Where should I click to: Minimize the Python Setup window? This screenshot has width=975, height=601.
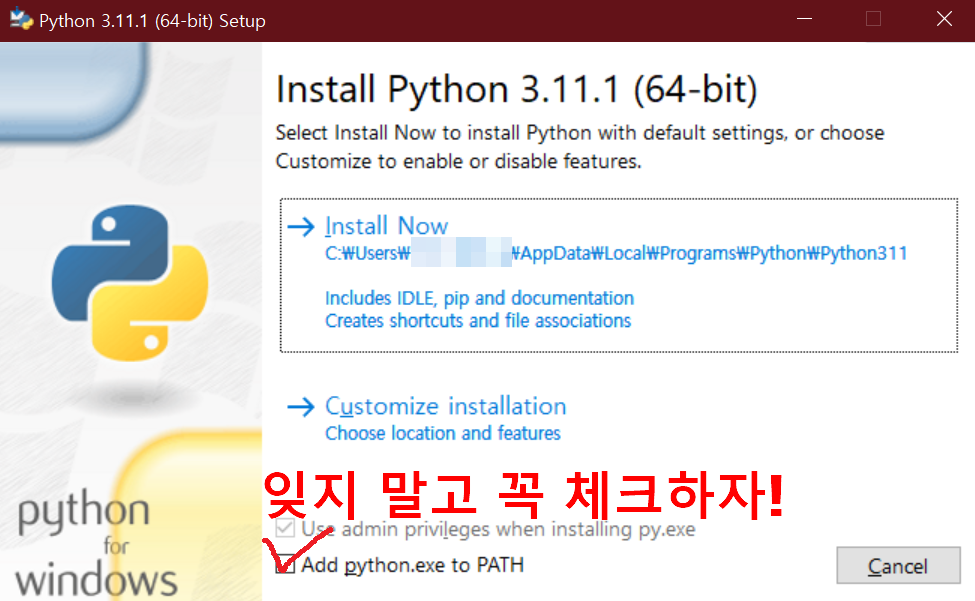point(805,19)
